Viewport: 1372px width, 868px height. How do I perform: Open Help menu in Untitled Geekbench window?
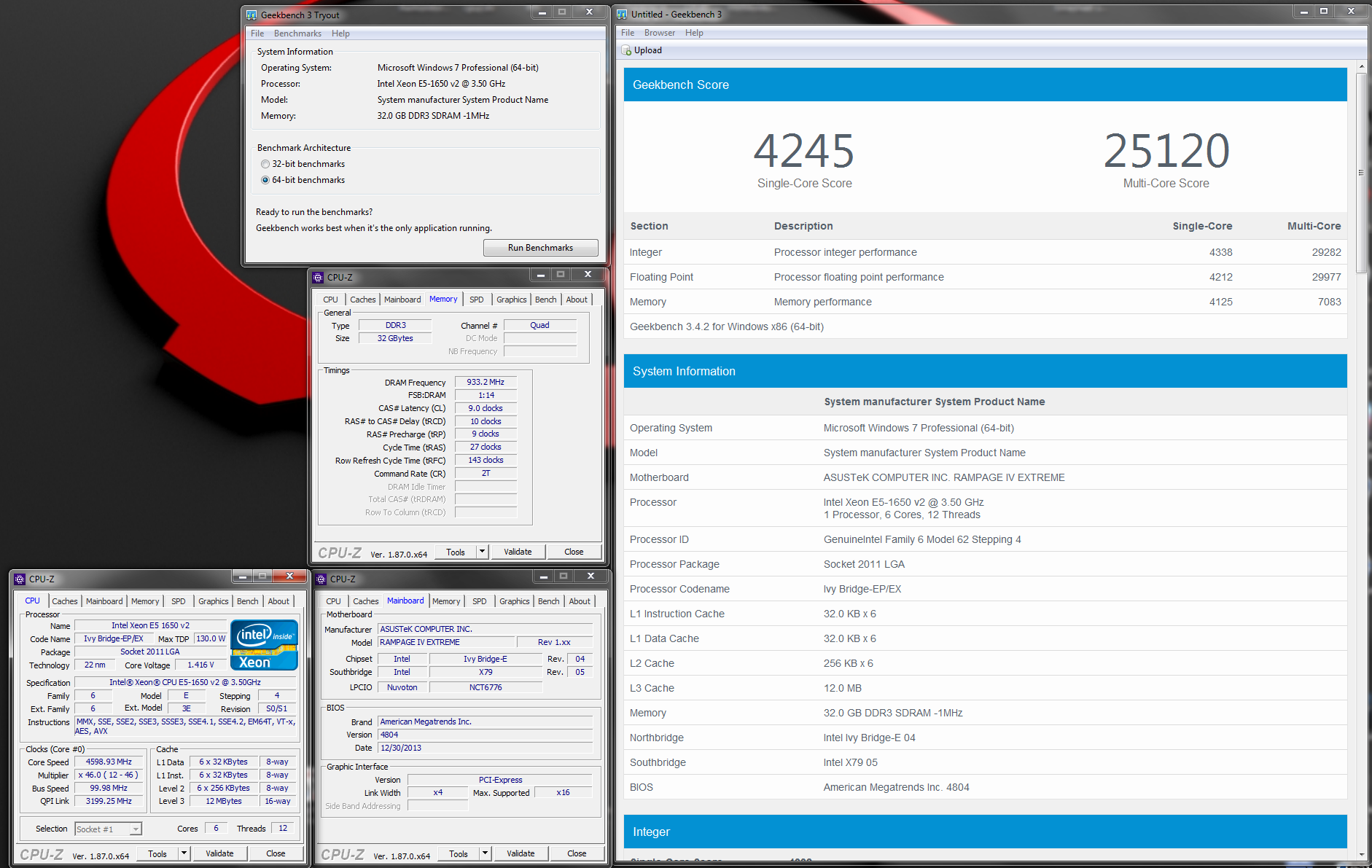(x=694, y=33)
